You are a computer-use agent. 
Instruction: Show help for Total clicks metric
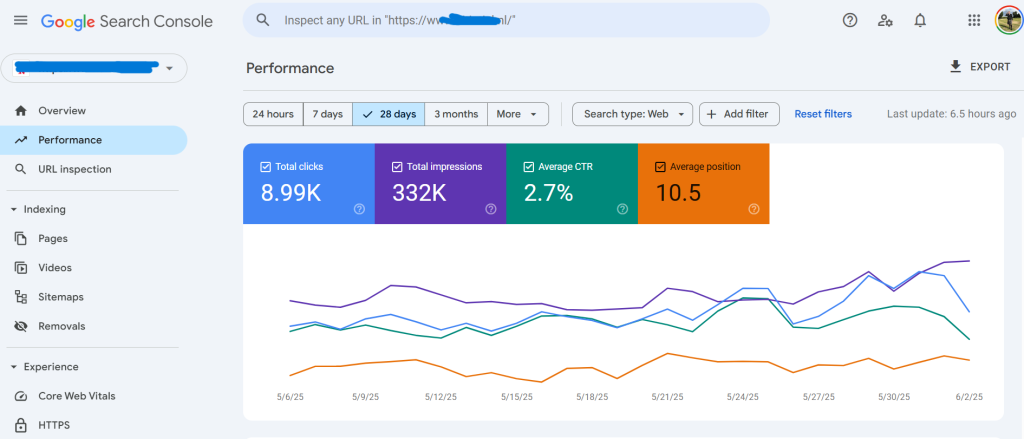tap(359, 209)
